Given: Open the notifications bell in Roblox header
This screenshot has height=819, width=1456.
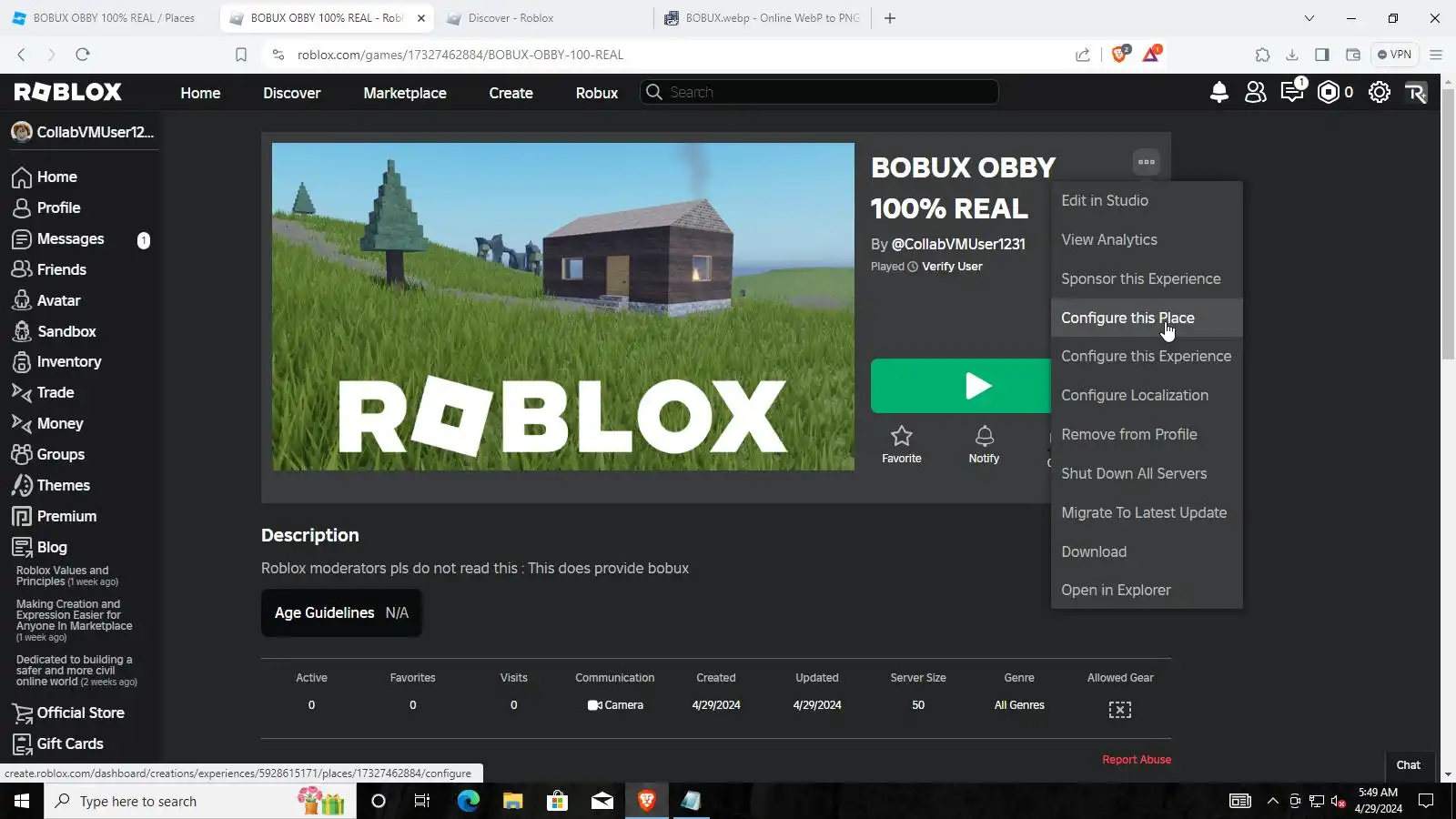Looking at the screenshot, I should [1219, 92].
